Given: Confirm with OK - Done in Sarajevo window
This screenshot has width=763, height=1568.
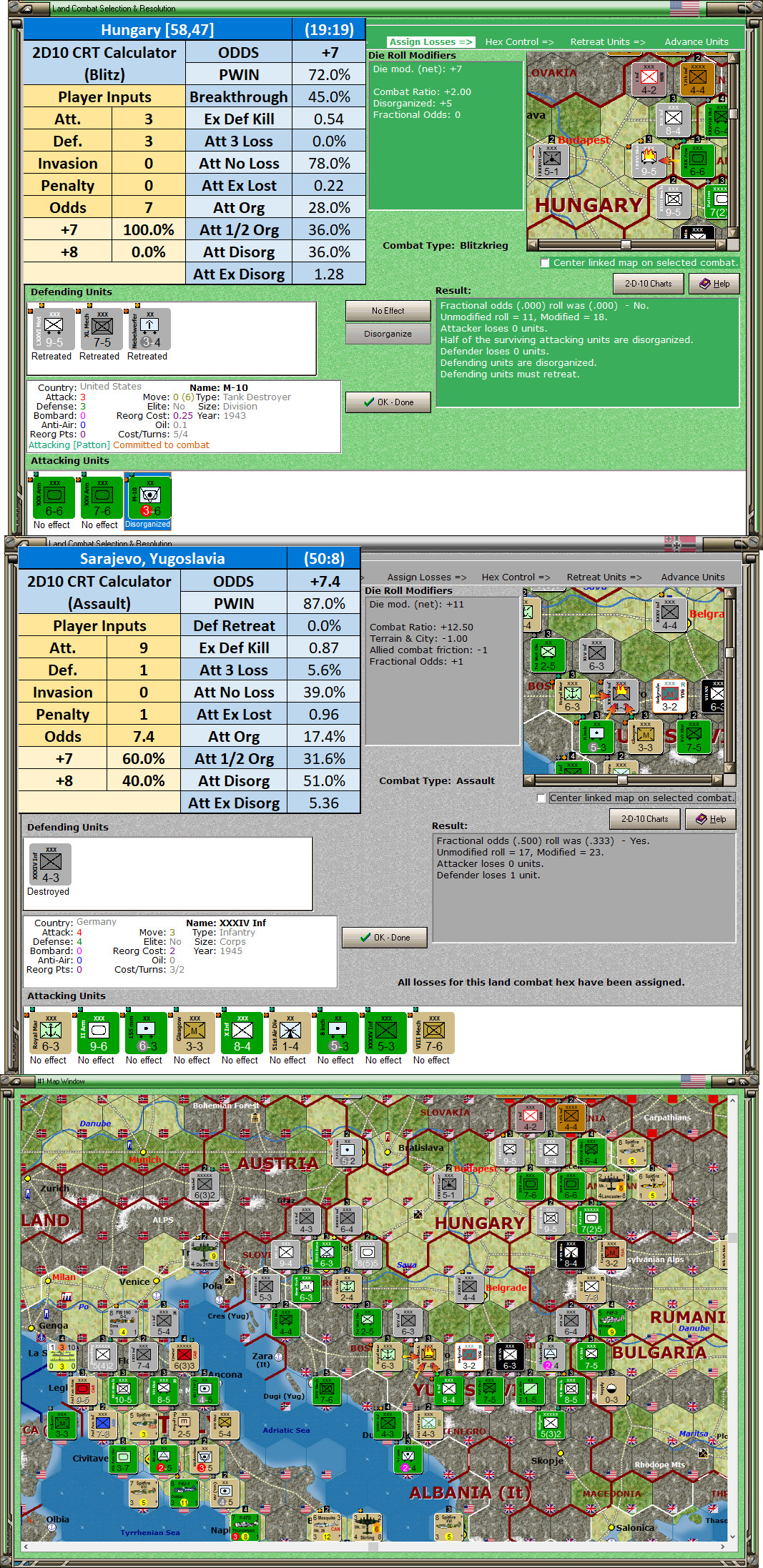Looking at the screenshot, I should tap(385, 938).
